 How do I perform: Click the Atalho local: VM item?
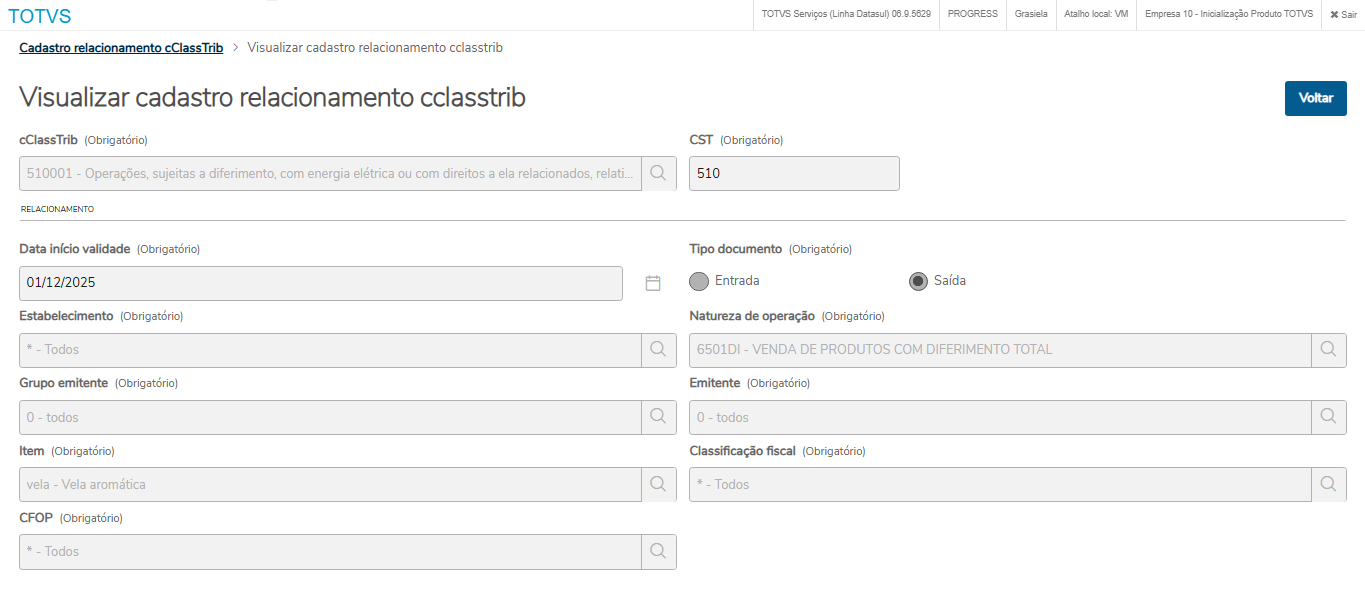coord(1096,14)
